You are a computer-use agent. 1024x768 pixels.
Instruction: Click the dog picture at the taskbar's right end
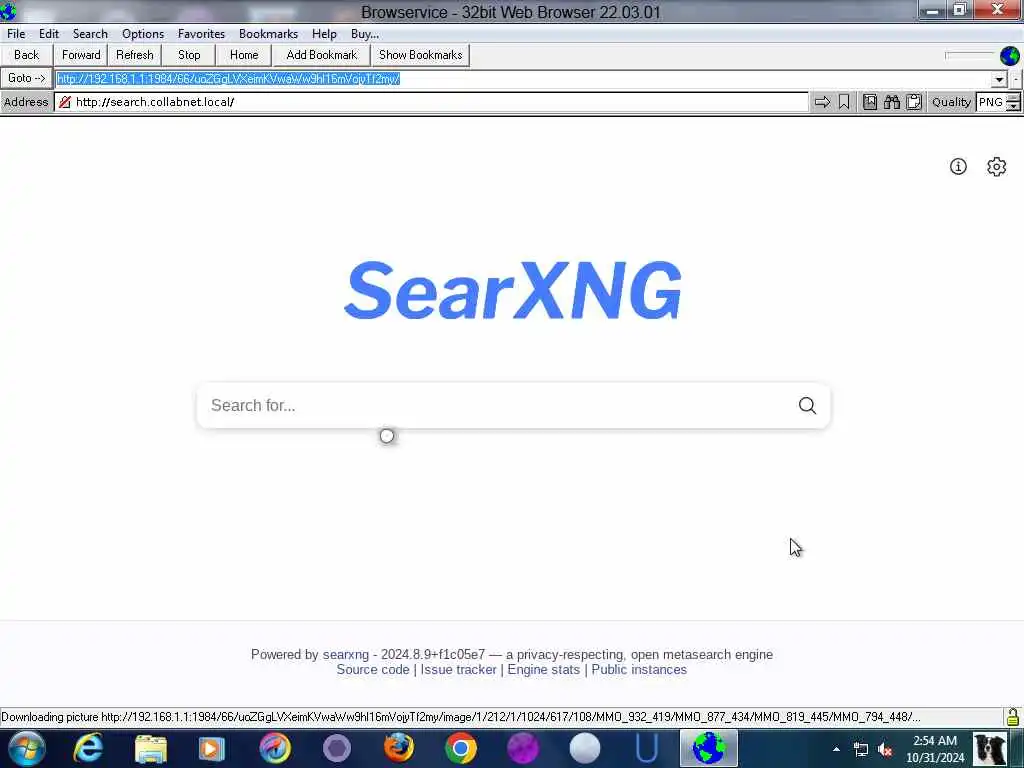tap(990, 748)
